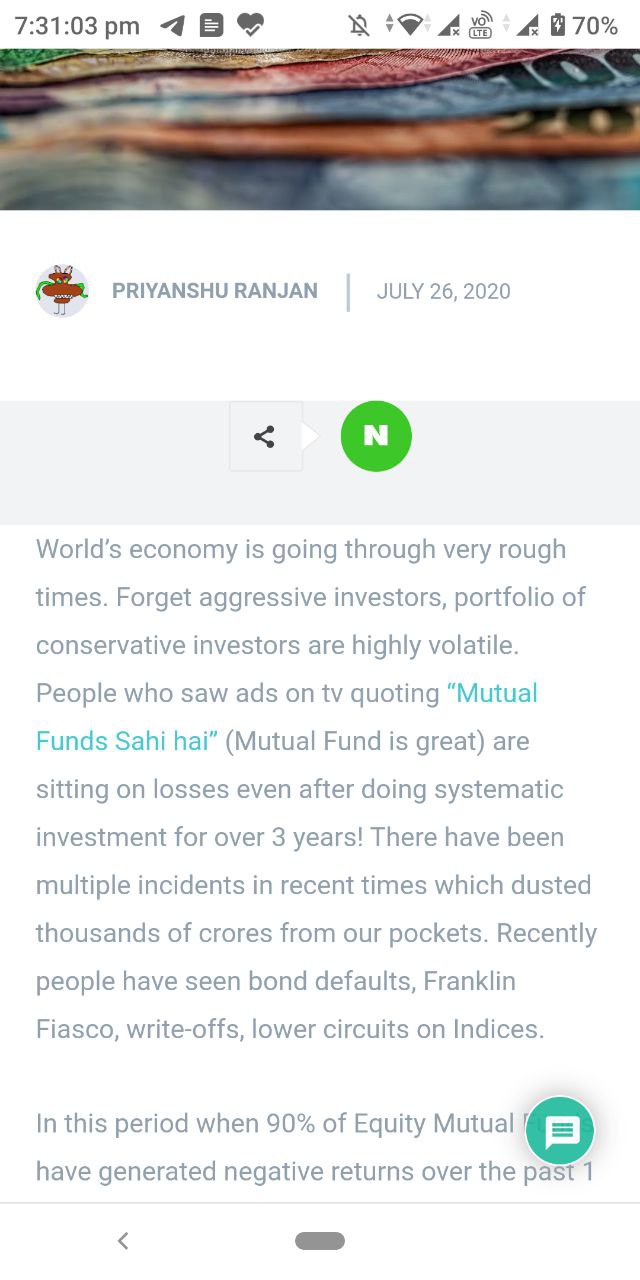Tap the Telegram notification icon
This screenshot has height=1280, width=640.
pyautogui.click(x=173, y=25)
